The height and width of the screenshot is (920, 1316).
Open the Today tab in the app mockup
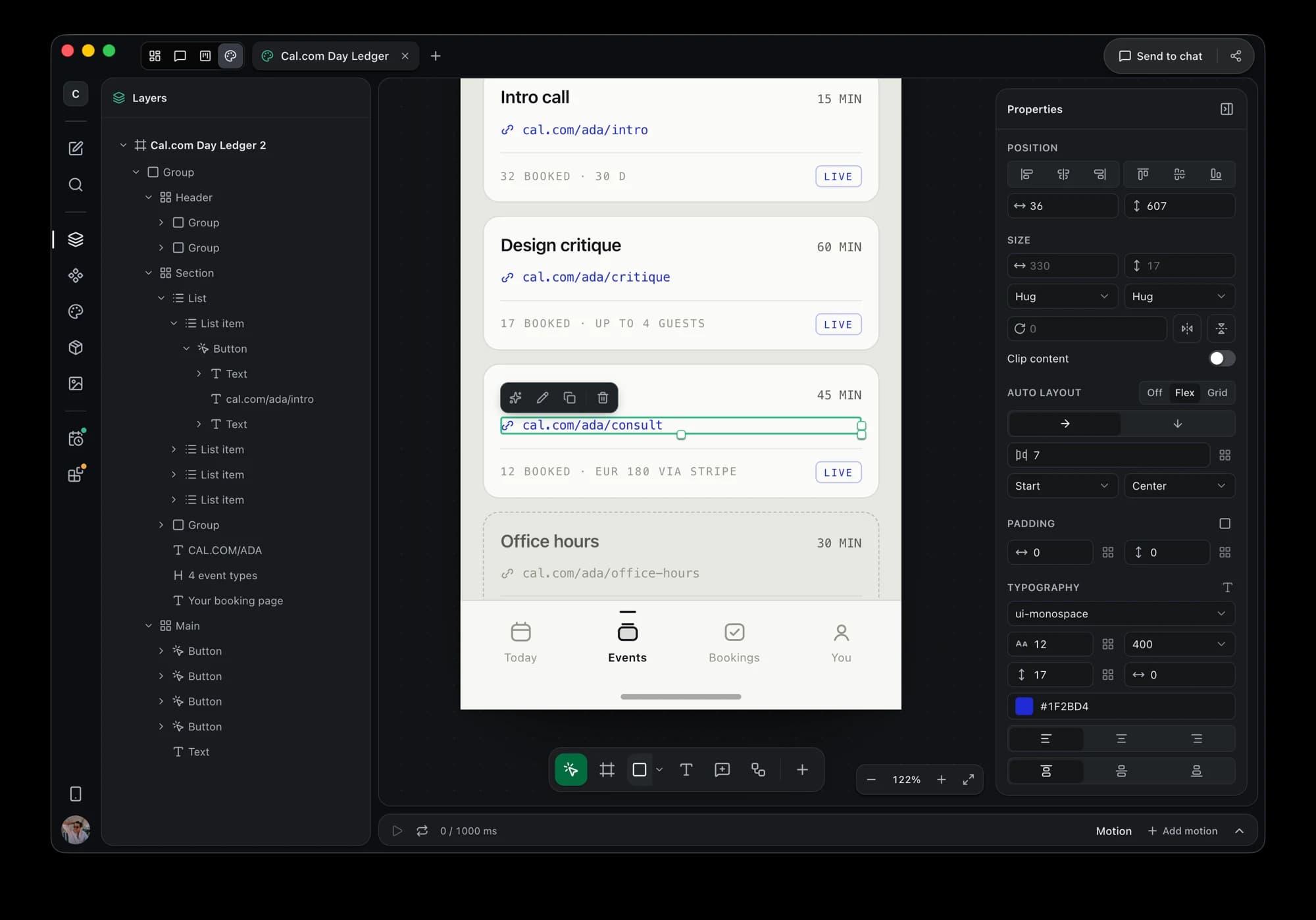(520, 643)
